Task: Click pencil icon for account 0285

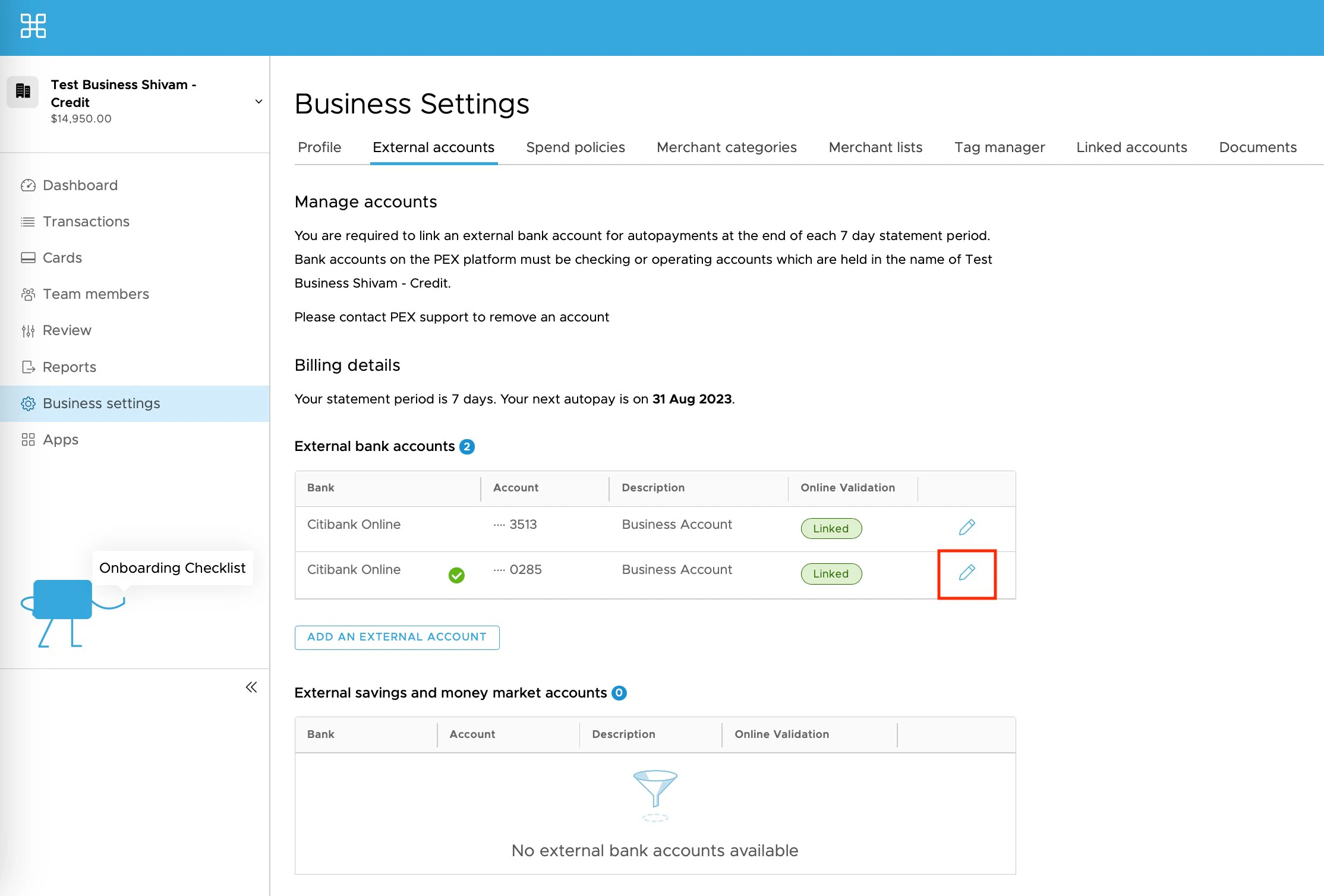Action: [x=967, y=573]
